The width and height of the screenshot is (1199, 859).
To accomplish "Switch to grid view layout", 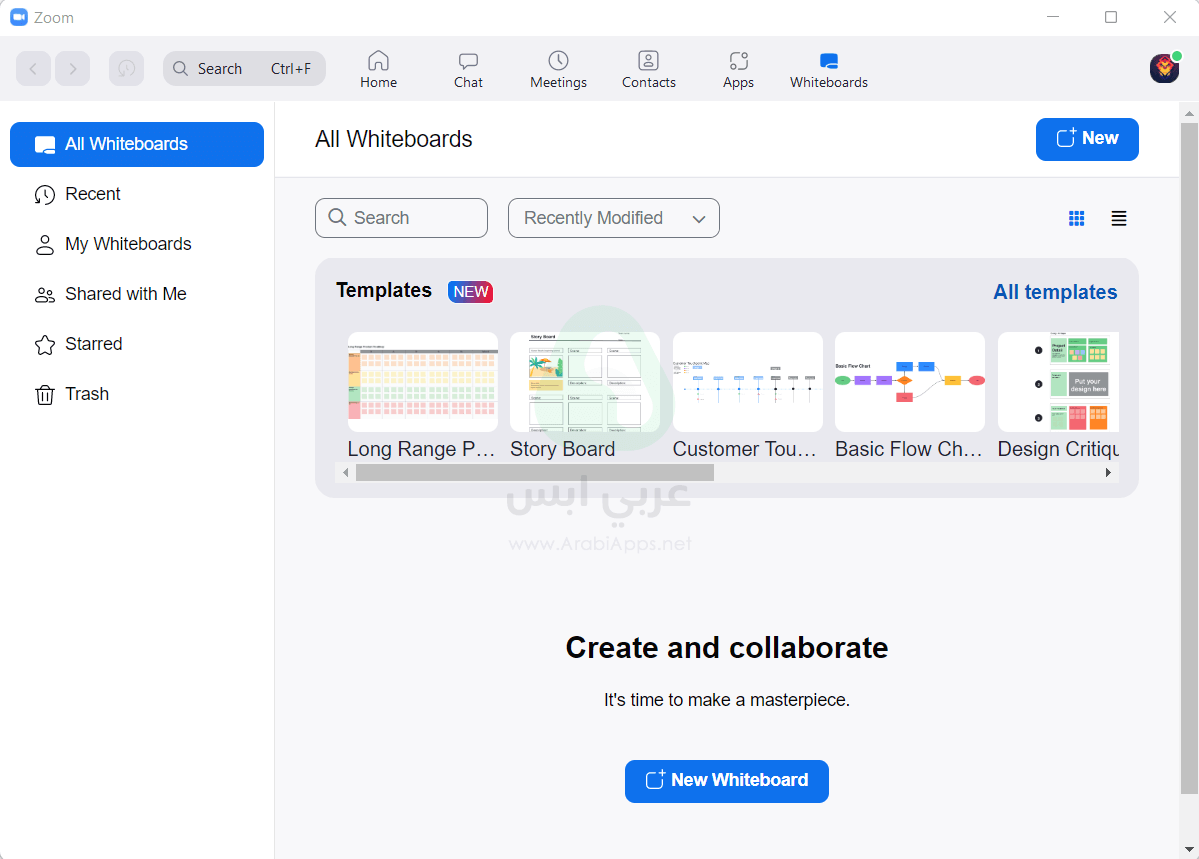I will (x=1076, y=218).
